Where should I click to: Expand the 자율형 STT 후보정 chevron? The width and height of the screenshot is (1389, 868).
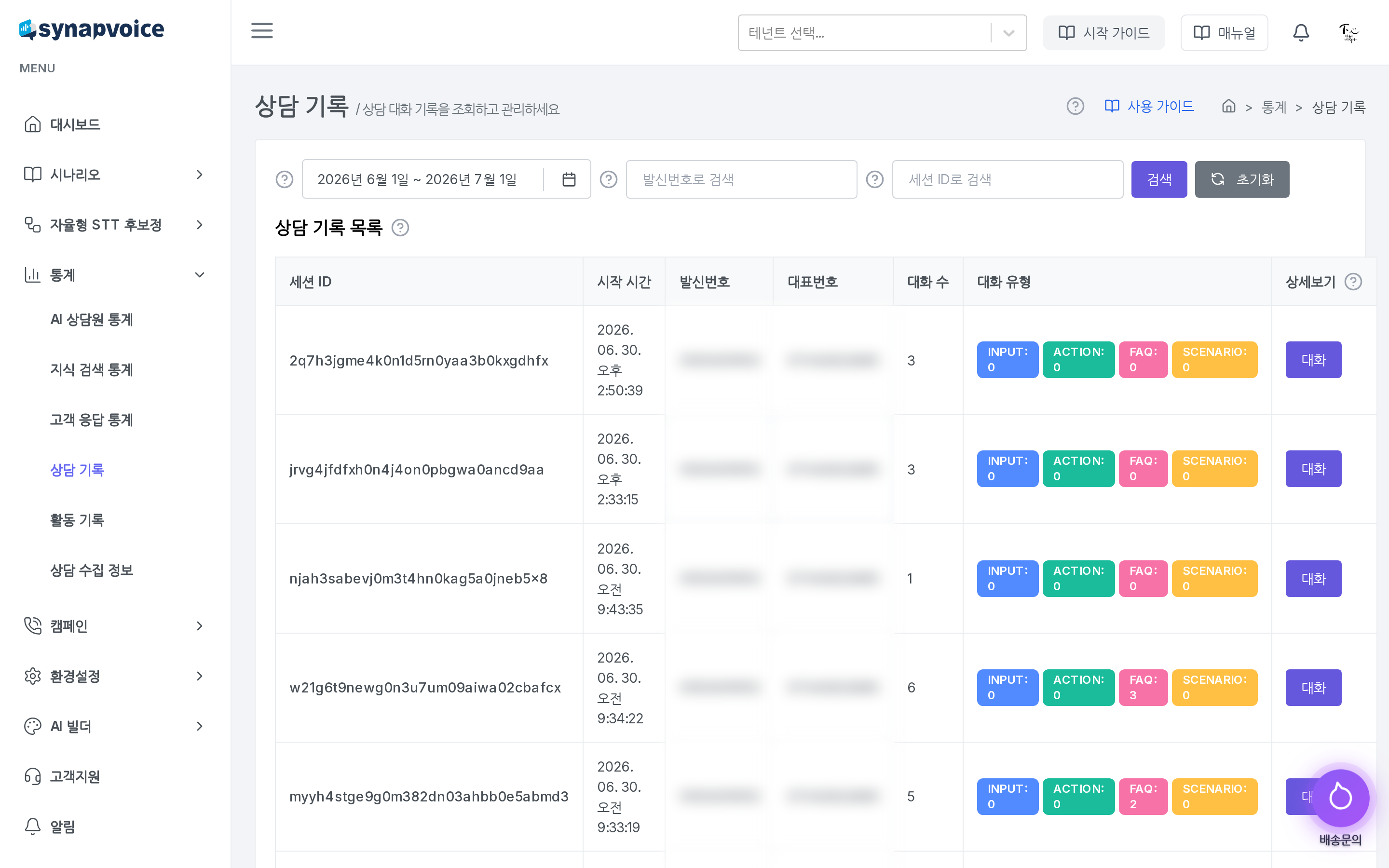[x=199, y=224]
